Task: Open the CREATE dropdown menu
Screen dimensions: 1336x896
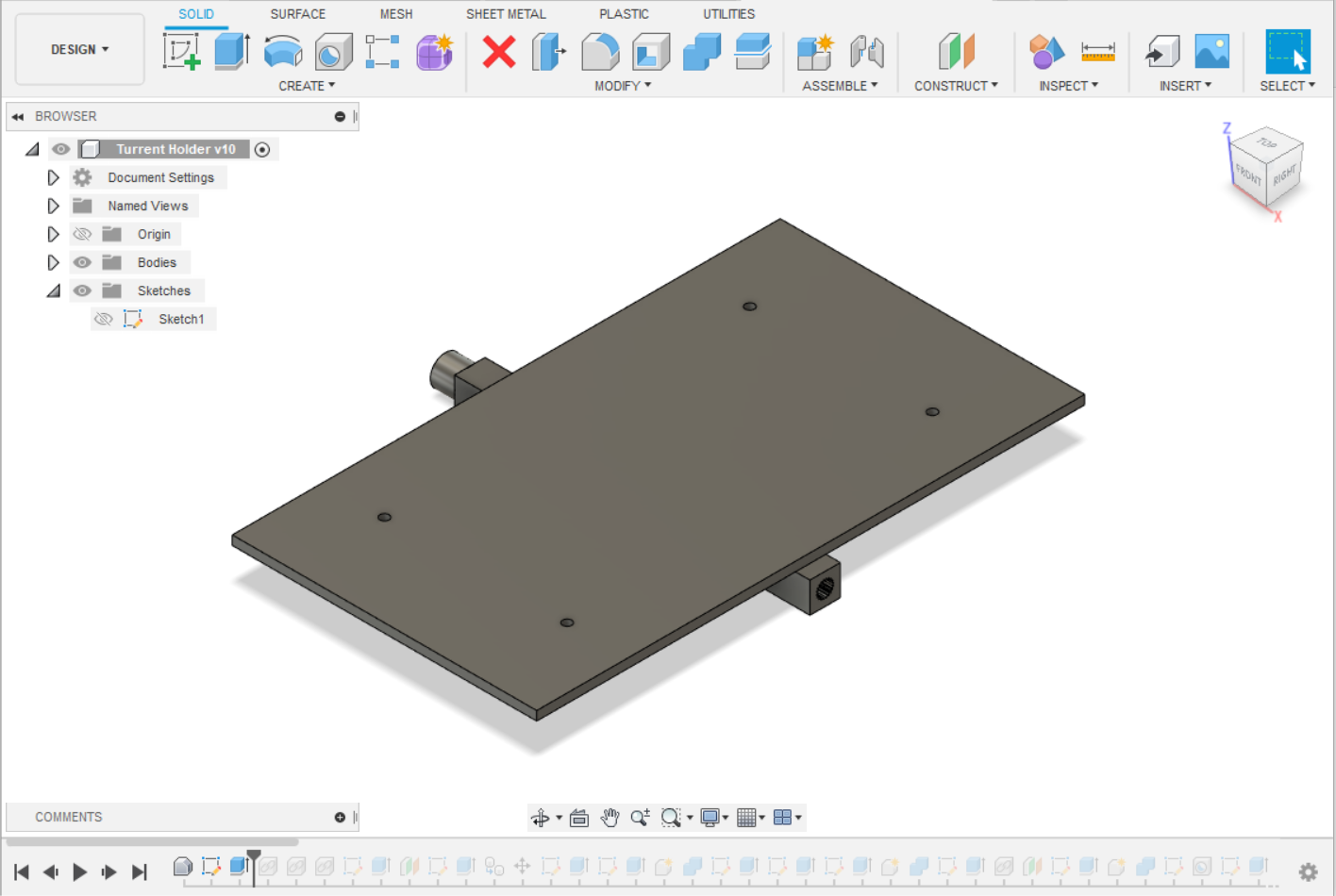Action: pos(307,86)
